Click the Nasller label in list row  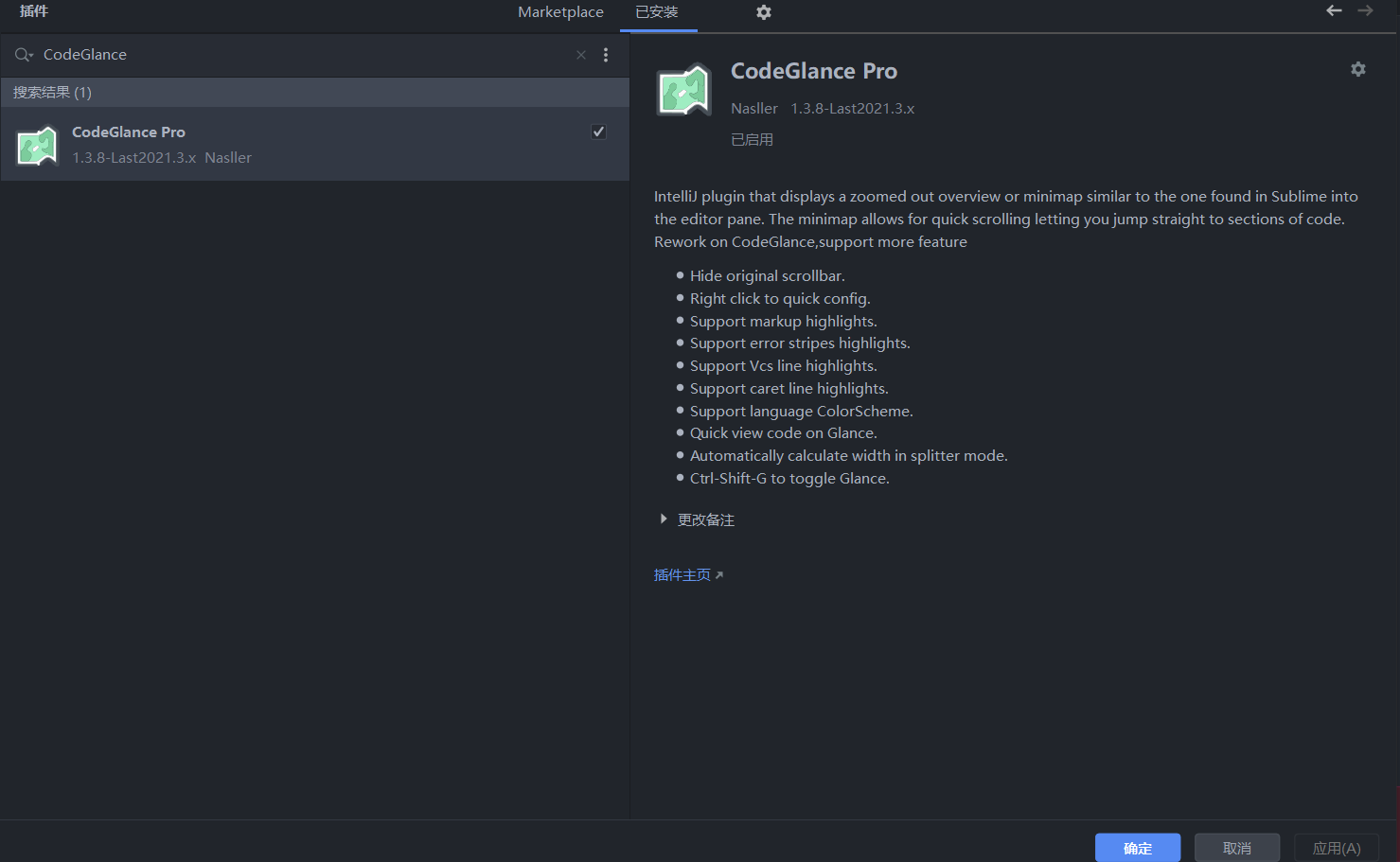point(228,158)
